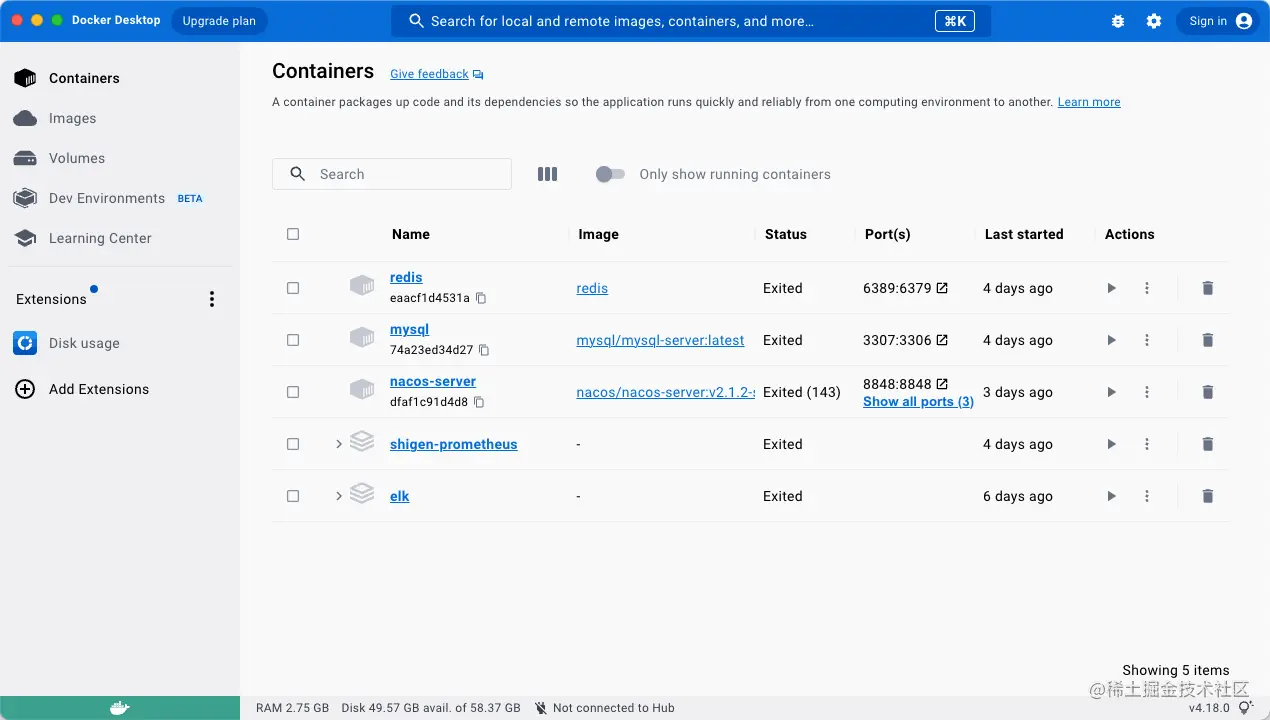Delete the nacos-server container
The width and height of the screenshot is (1270, 720).
pyautogui.click(x=1207, y=392)
